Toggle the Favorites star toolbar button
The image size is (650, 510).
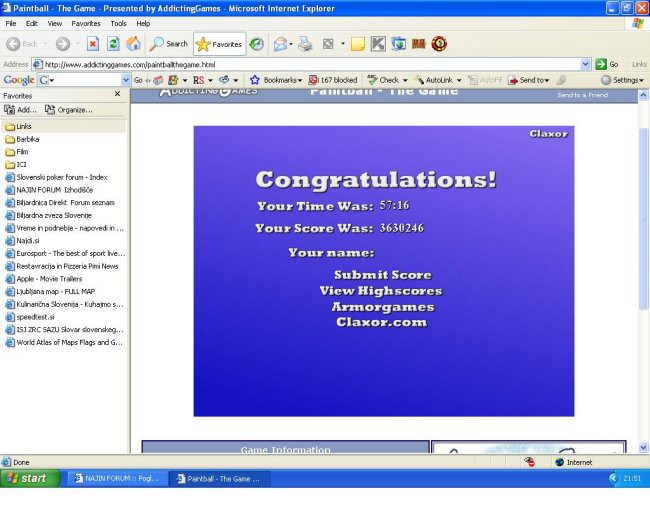(219, 44)
